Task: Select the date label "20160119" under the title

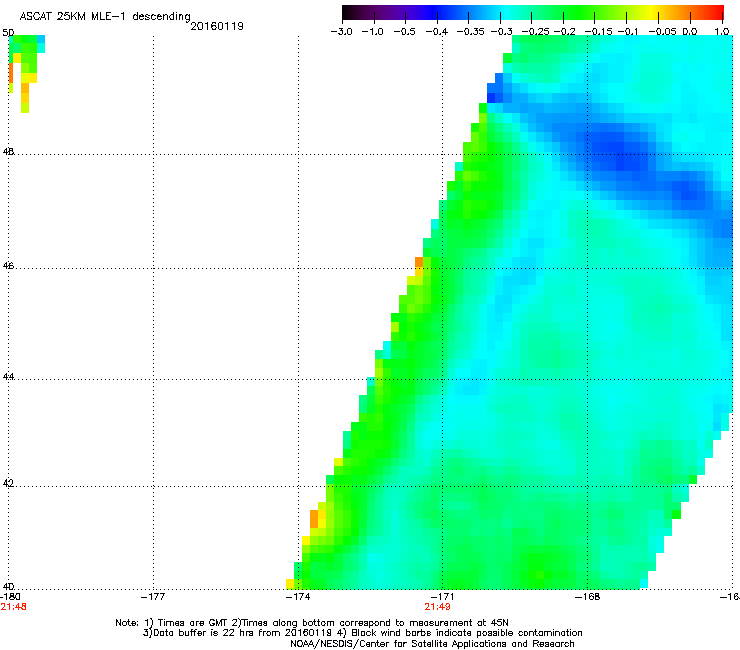Action: [217, 26]
